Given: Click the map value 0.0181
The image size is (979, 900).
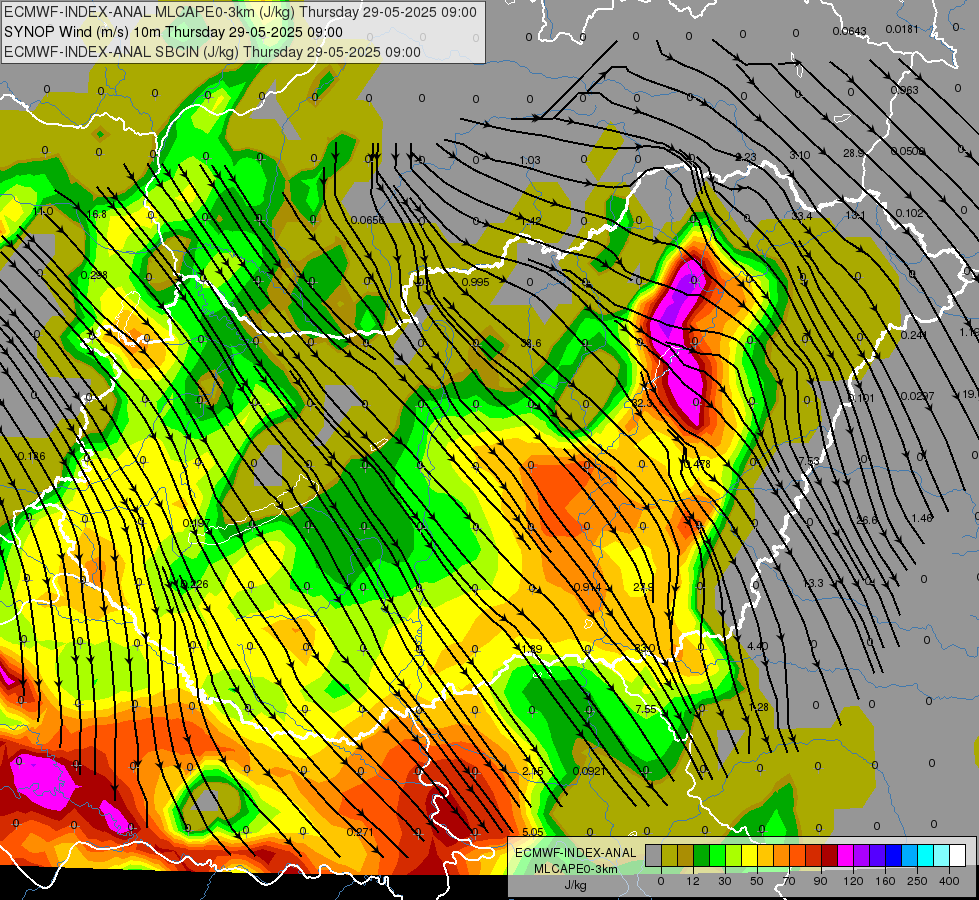Looking at the screenshot, I should pos(902,29).
